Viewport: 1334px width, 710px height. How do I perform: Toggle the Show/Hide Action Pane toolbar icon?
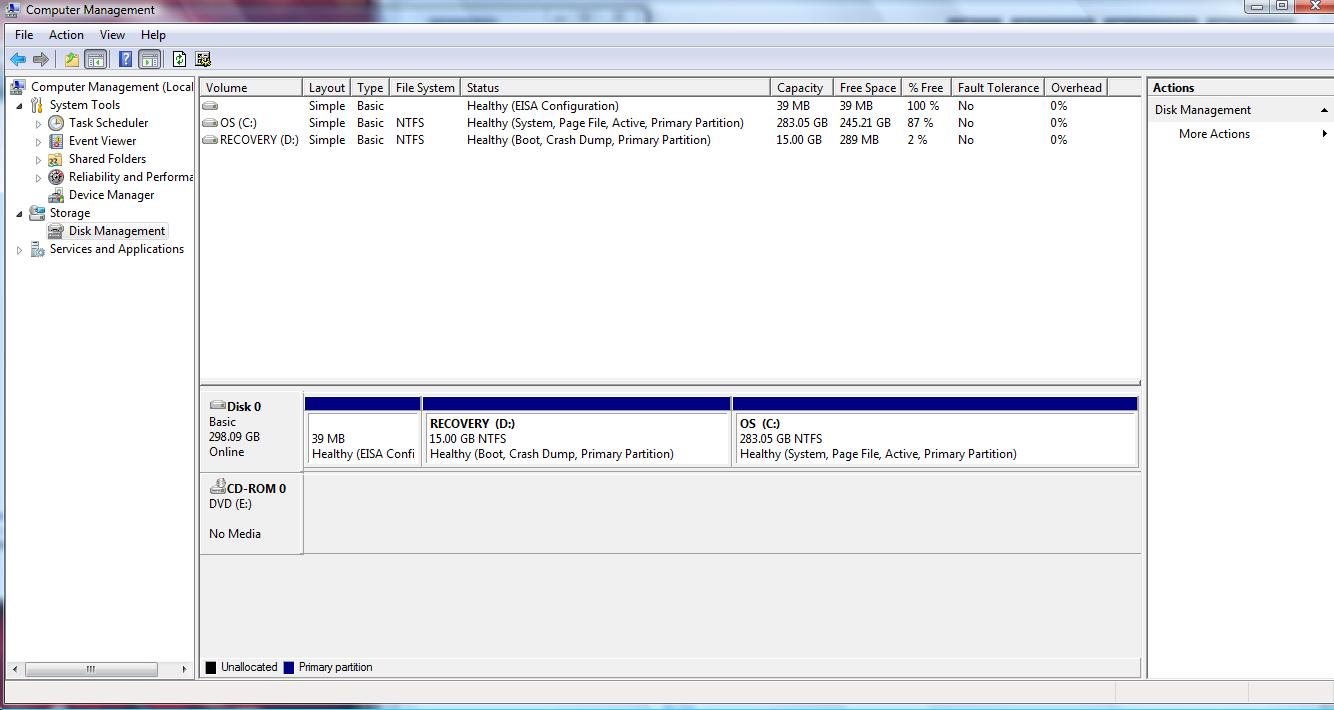coord(150,59)
